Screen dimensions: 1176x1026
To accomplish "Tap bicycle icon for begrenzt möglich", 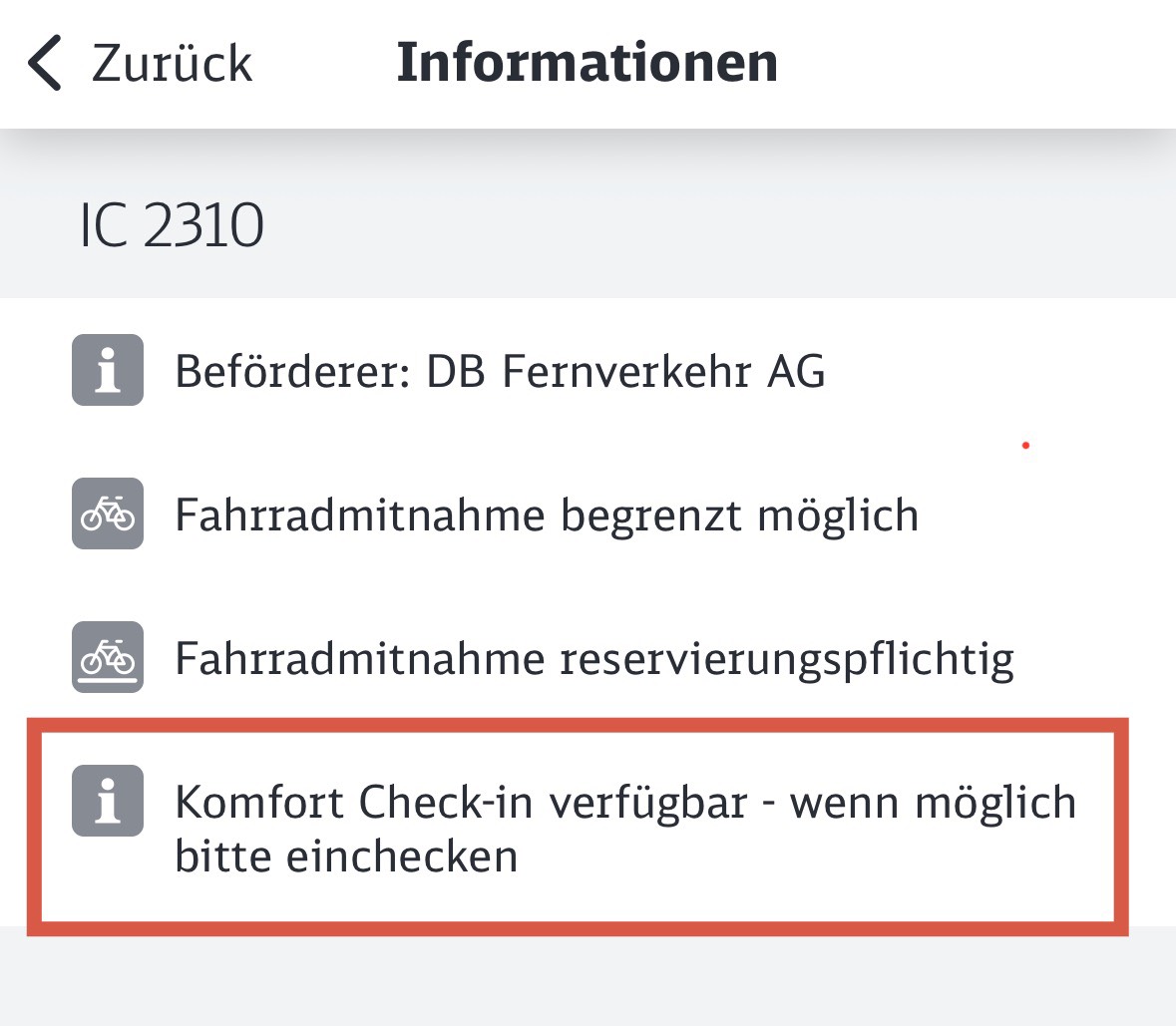I will pos(108,513).
